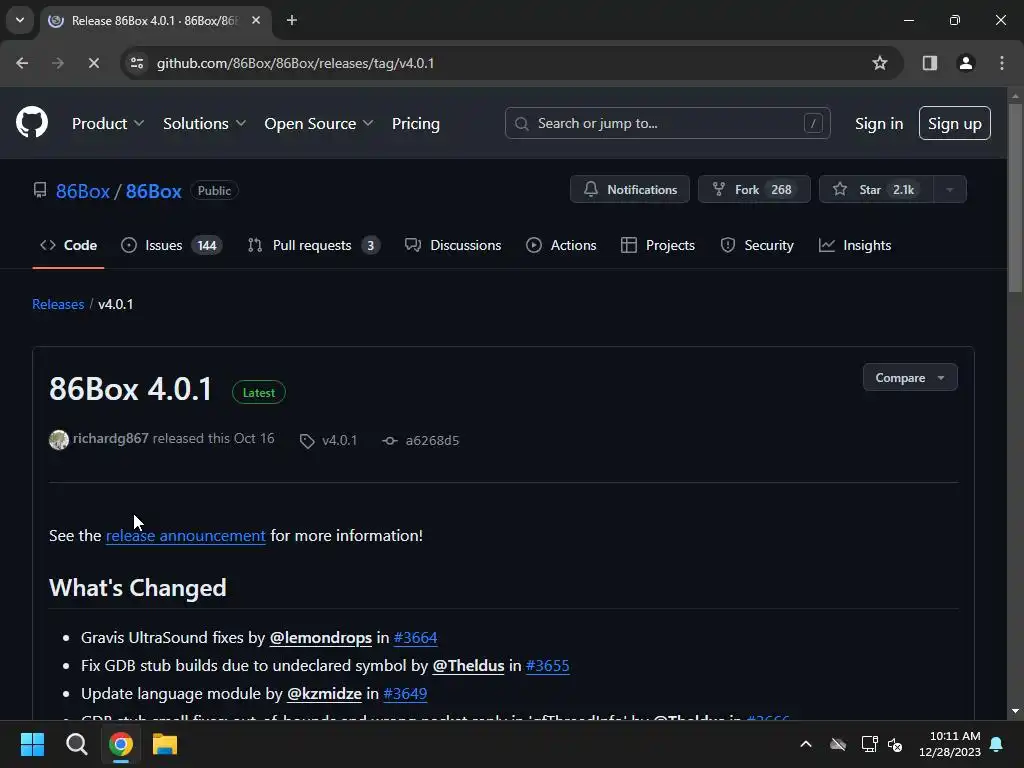
Task: Click the GitHub logo icon
Action: click(32, 123)
